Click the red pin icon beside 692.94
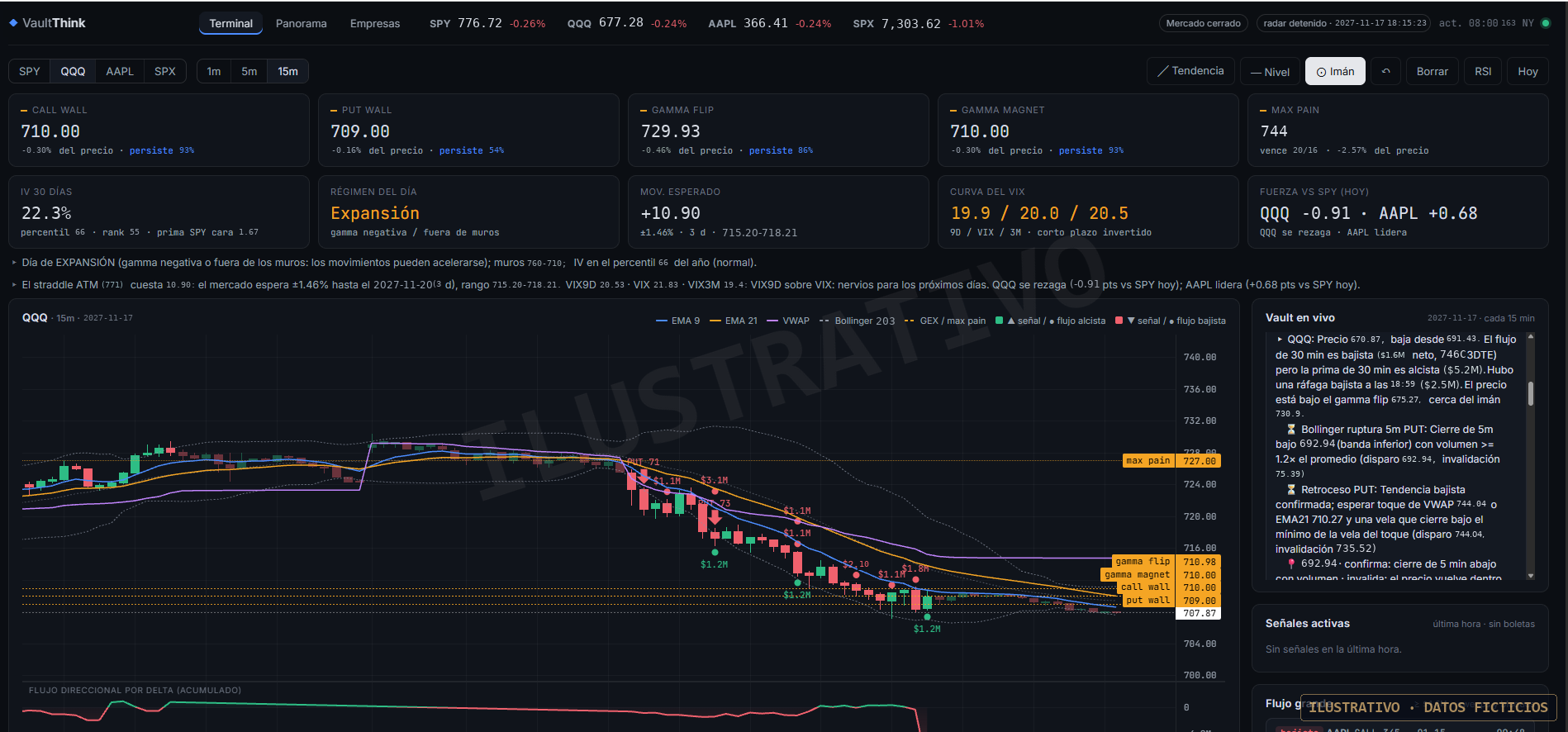Image resolution: width=1568 pixels, height=732 pixels. tap(1291, 564)
